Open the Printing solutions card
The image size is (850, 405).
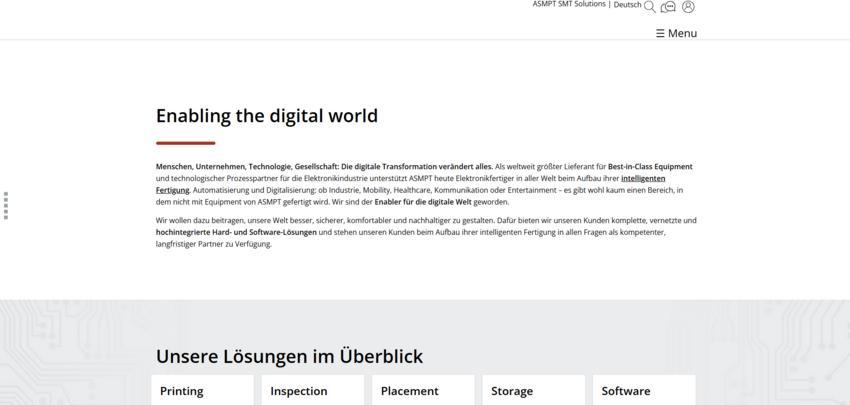[202, 390]
